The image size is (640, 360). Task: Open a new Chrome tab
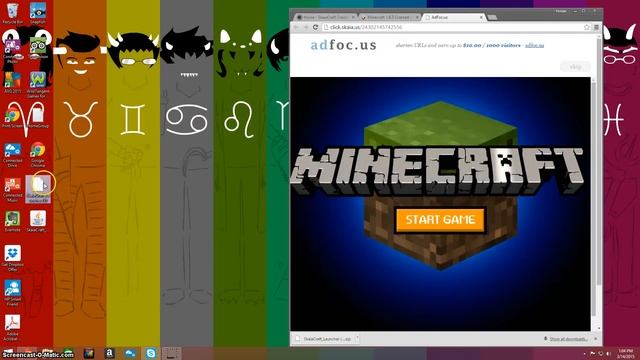[x=492, y=18]
